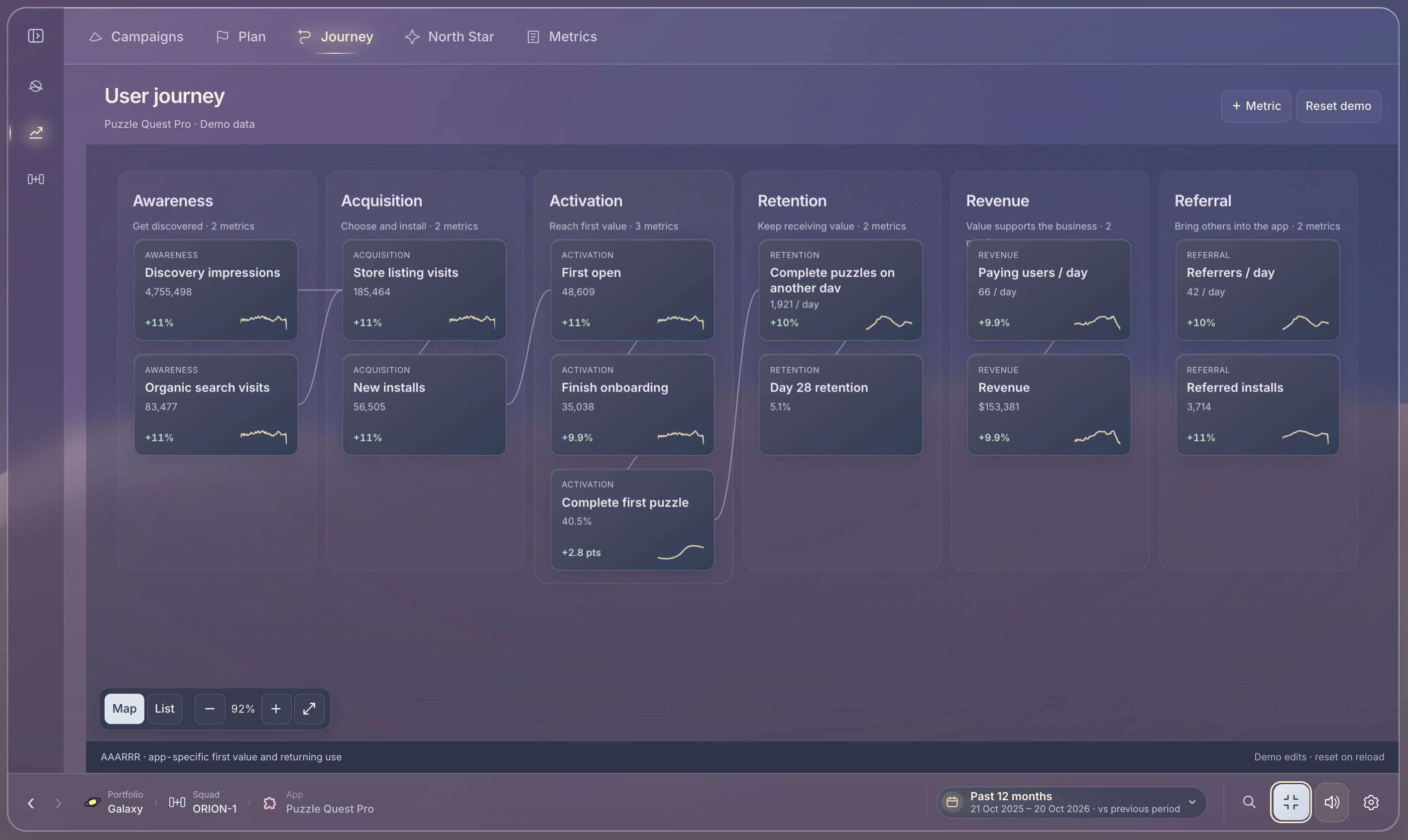The height and width of the screenshot is (840, 1408).
Task: Click the + Metric button
Action: [1256, 106]
